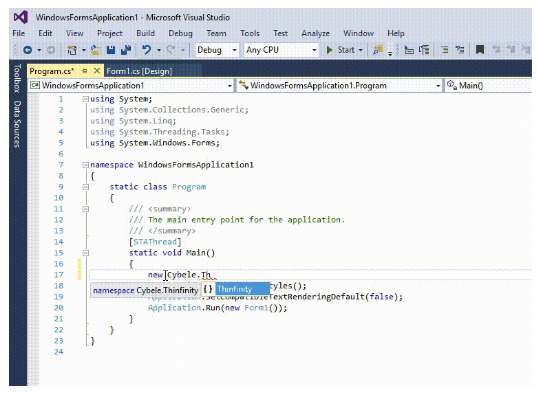Click the Navigate Forward circle icon
Screen dimensions: 537x393
(x=51, y=50)
